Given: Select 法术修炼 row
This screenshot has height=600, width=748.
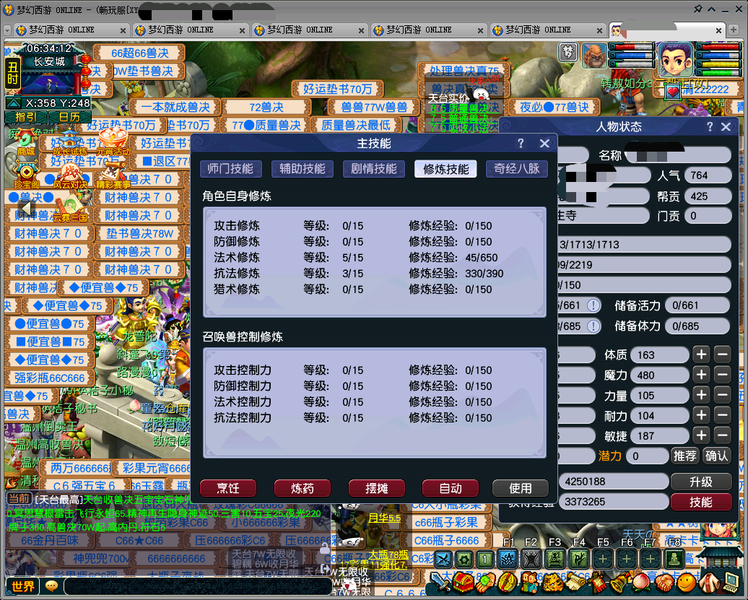Looking at the screenshot, I should pyautogui.click(x=374, y=258).
